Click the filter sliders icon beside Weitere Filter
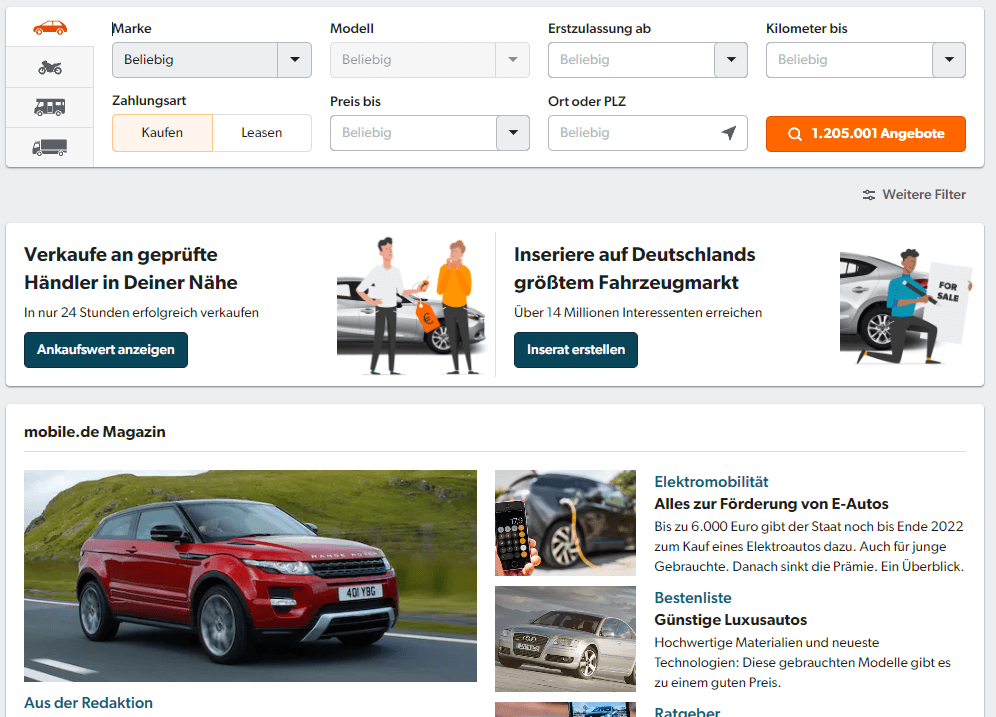Viewport: 996px width, 717px height. click(868, 195)
